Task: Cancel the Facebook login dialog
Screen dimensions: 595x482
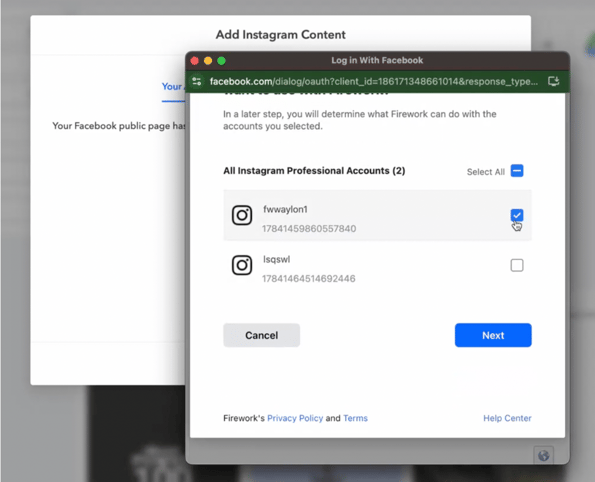Action: (x=261, y=335)
